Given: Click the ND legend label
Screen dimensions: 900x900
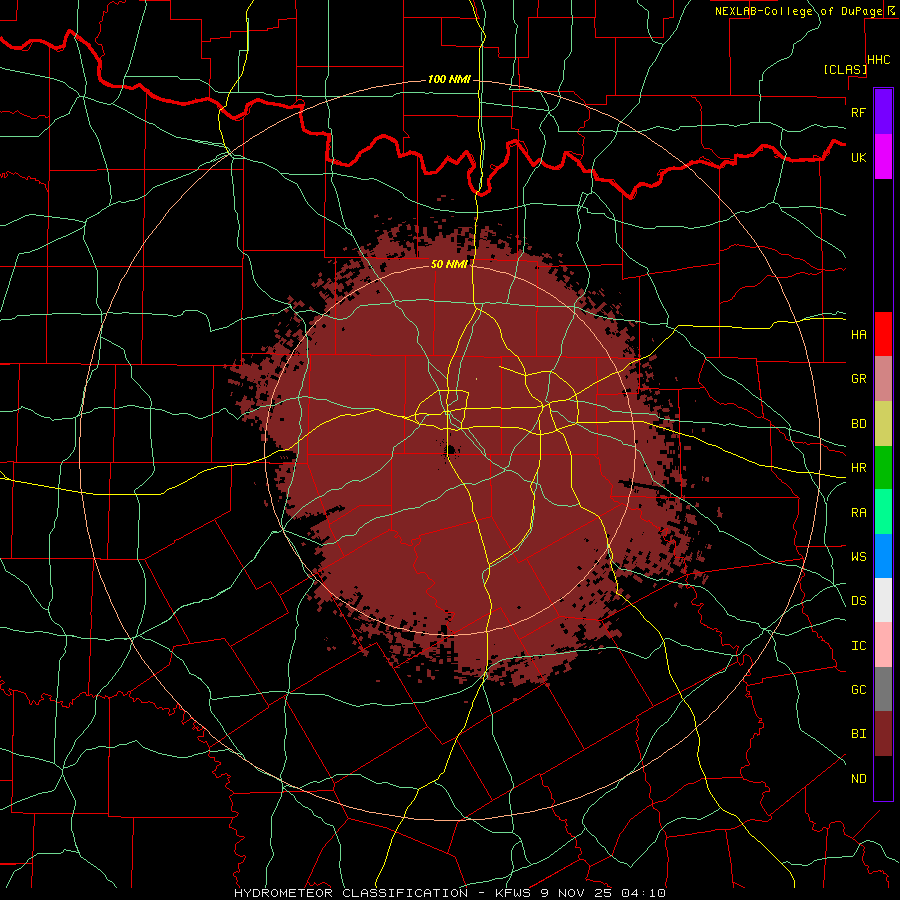Looking at the screenshot, I should click(x=859, y=779).
